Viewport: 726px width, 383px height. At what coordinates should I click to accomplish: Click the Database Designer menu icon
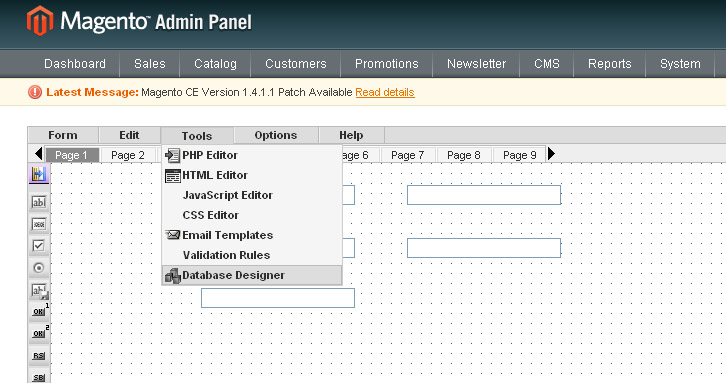(x=173, y=276)
